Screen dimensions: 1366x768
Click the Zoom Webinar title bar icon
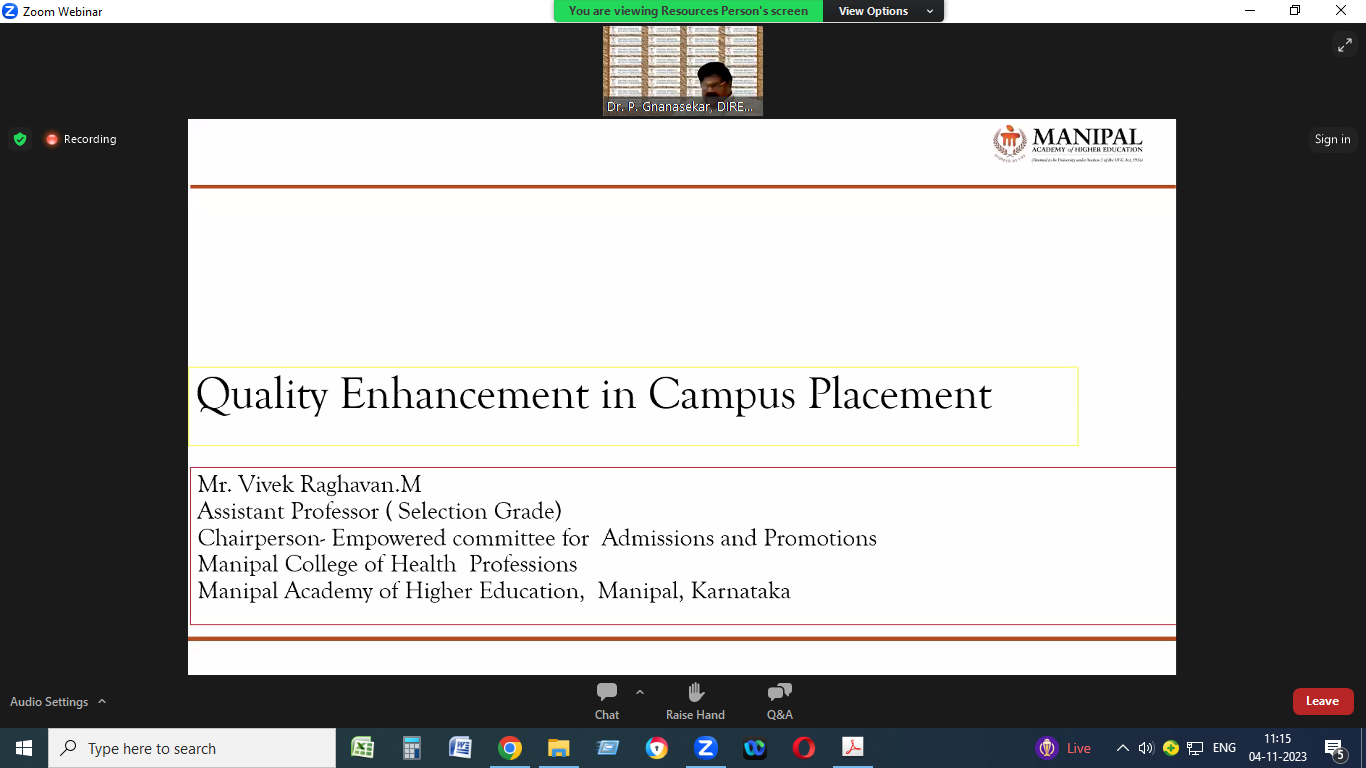coord(10,11)
